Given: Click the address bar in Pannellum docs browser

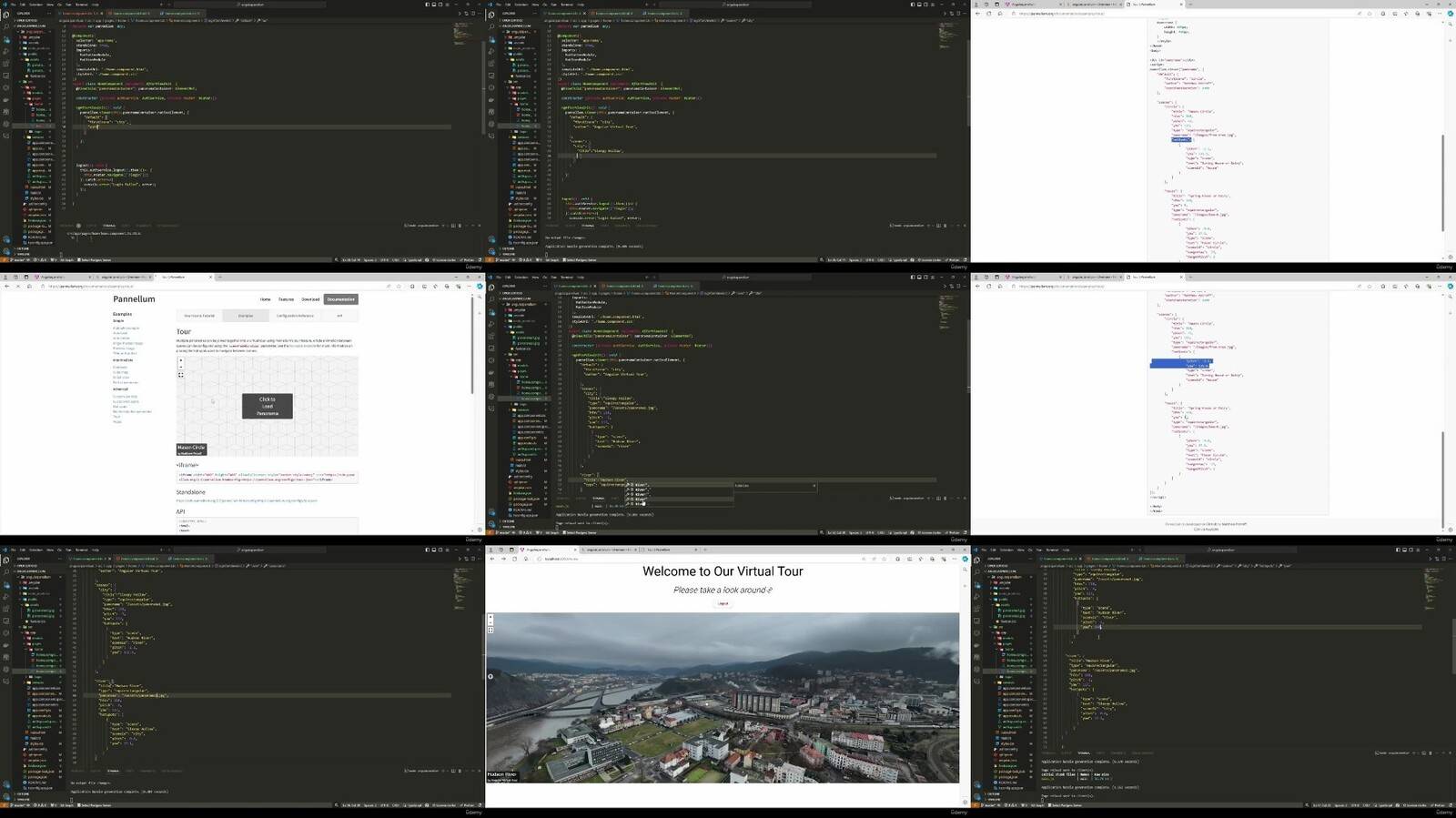Looking at the screenshot, I should 218,286.
